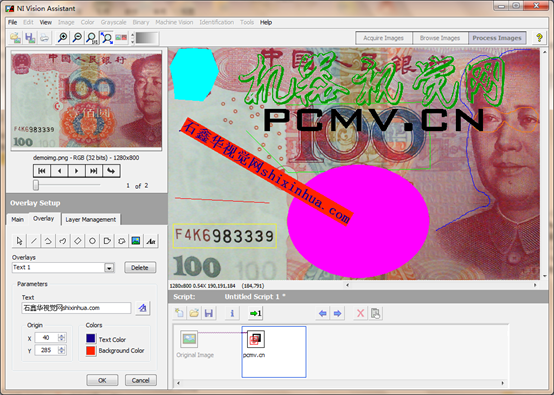Click the zoom in magnifier icon
This screenshot has width=554, height=395.
coord(63,38)
